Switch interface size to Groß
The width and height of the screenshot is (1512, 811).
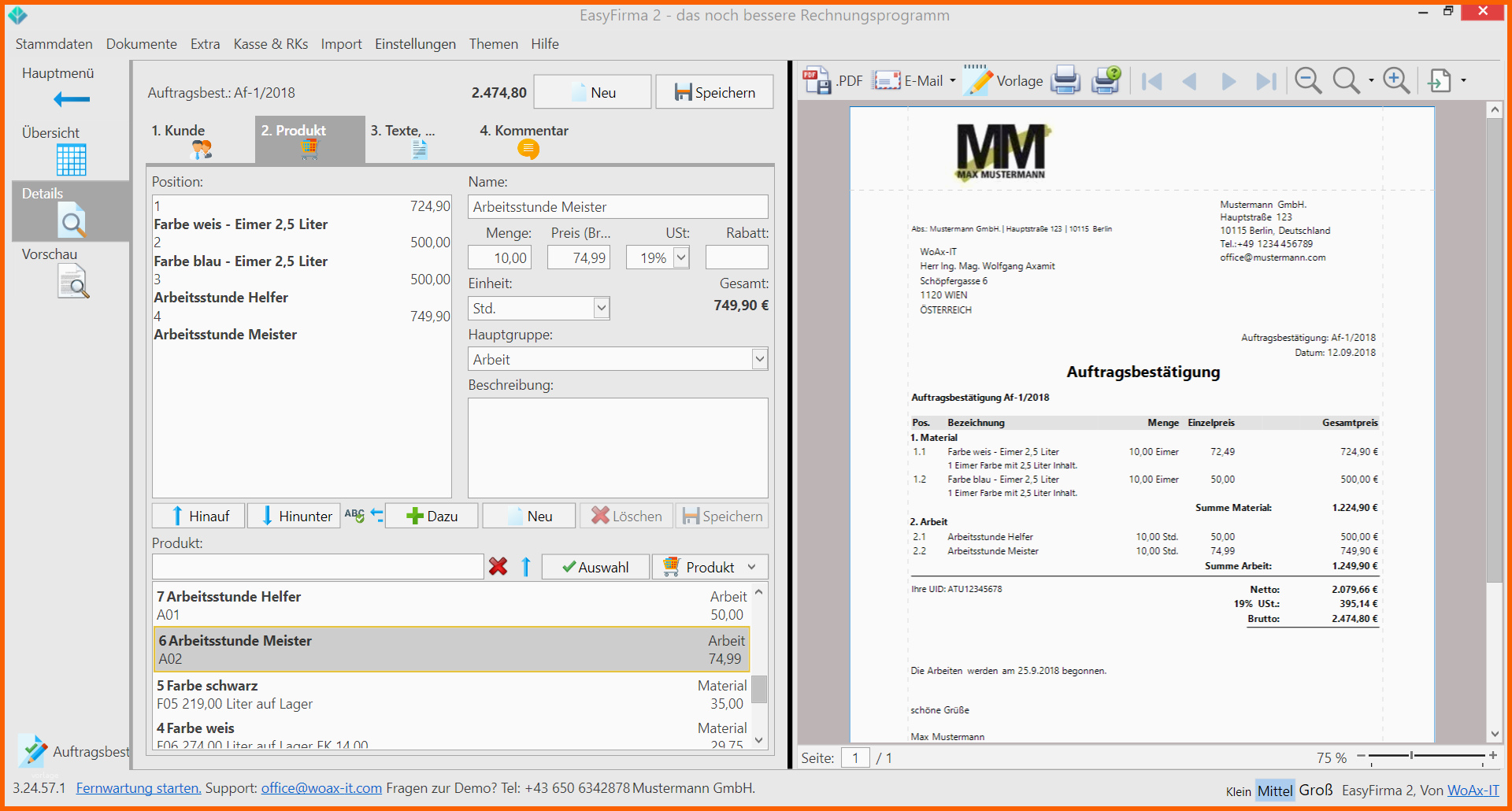(1315, 790)
